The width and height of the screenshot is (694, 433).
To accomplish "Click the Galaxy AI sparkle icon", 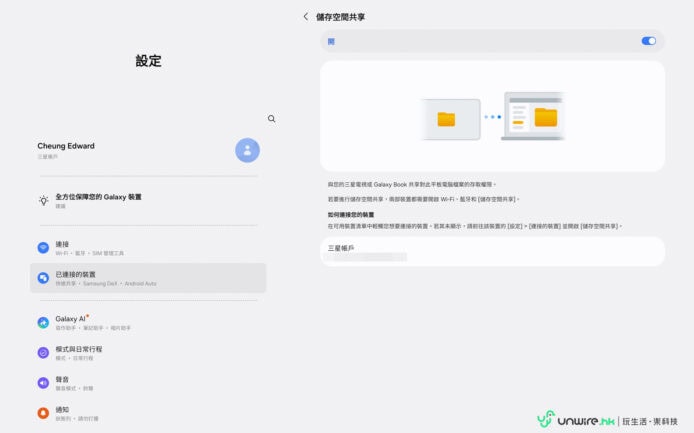I will 43,323.
